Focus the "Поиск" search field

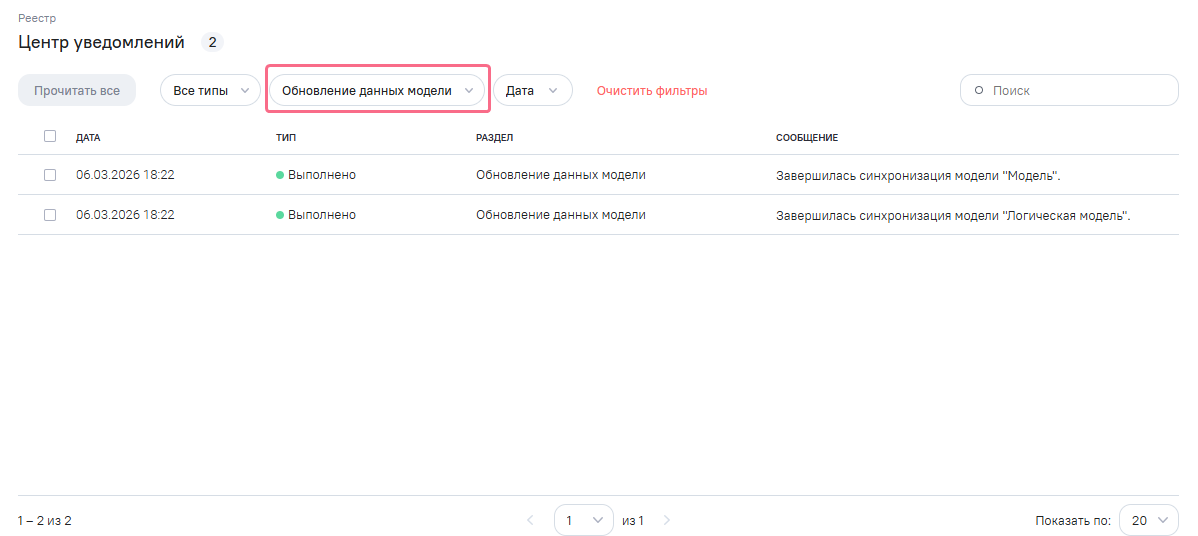click(x=1069, y=90)
